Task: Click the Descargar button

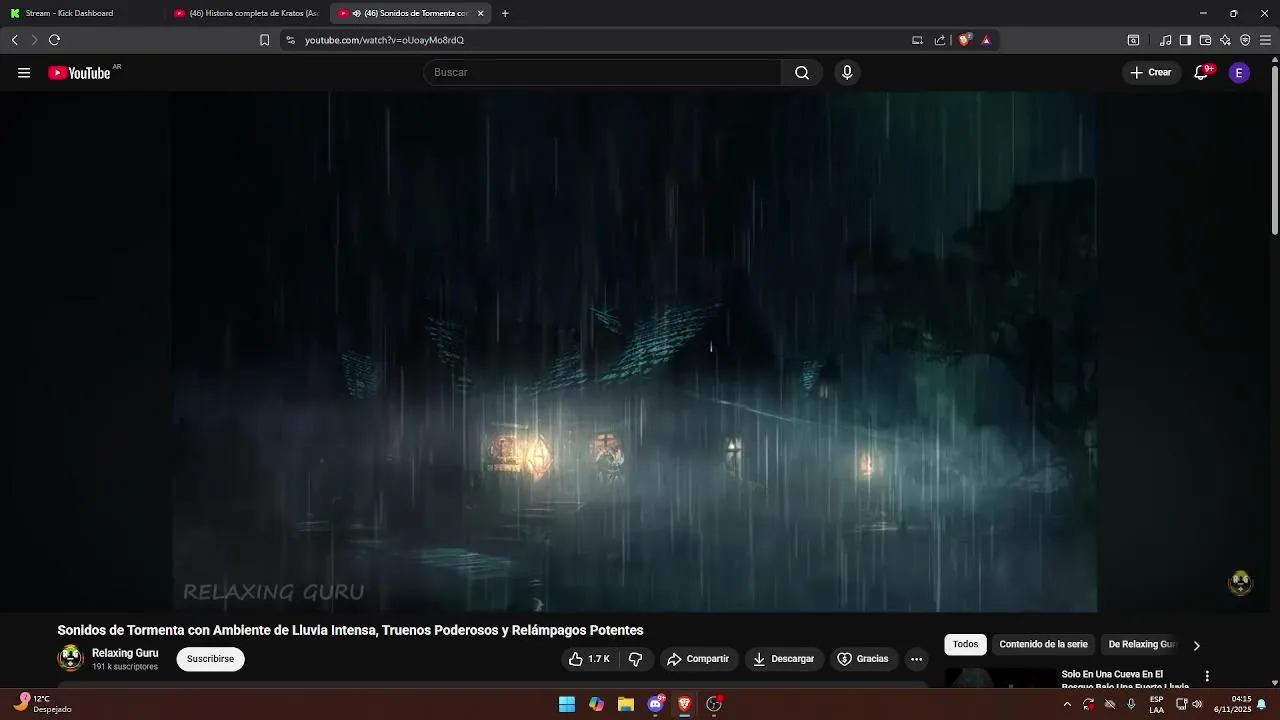Action: [x=783, y=659]
